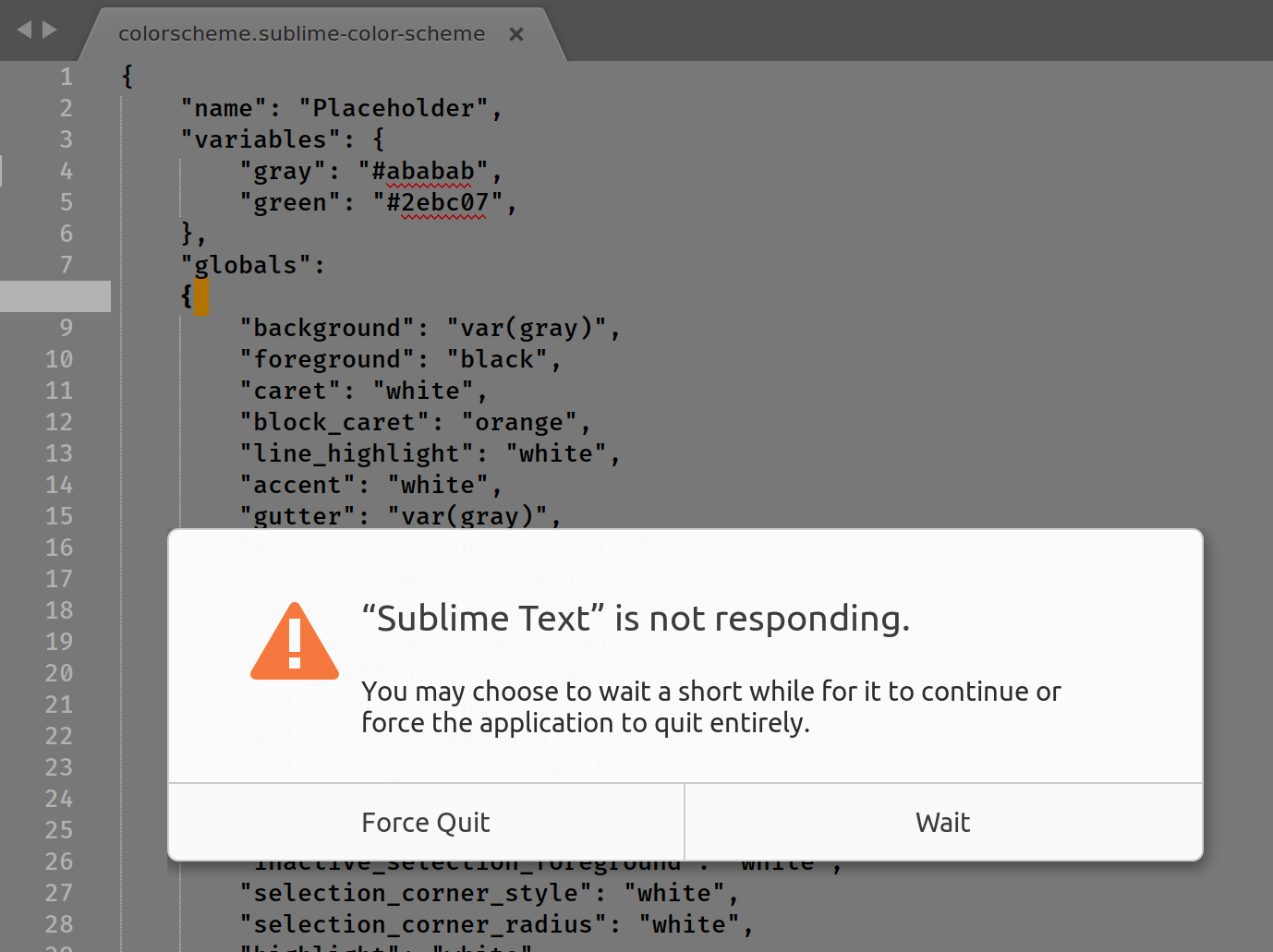Click the "orange" block_caret value

[x=518, y=423]
